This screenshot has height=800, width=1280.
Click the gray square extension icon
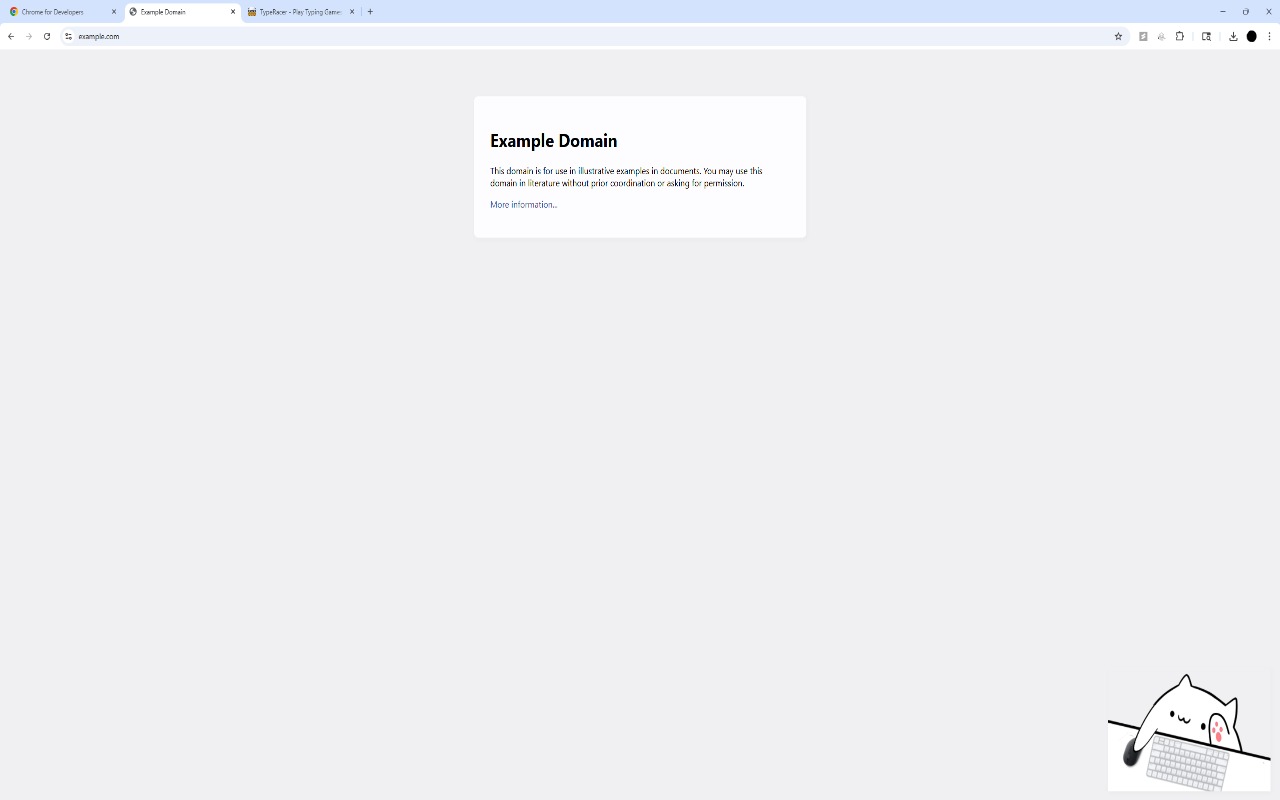click(1143, 36)
